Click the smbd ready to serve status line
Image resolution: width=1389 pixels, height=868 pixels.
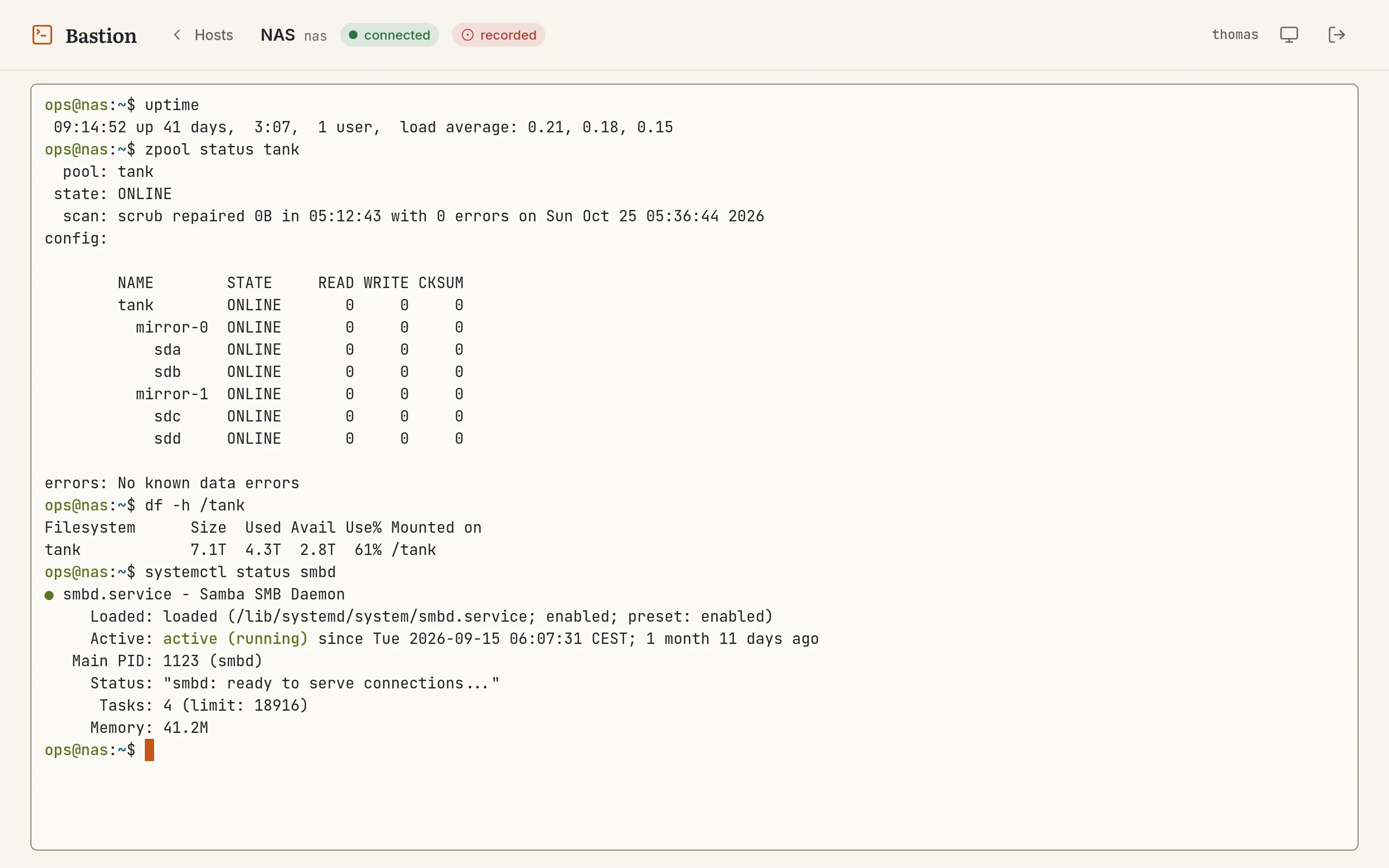[295, 683]
